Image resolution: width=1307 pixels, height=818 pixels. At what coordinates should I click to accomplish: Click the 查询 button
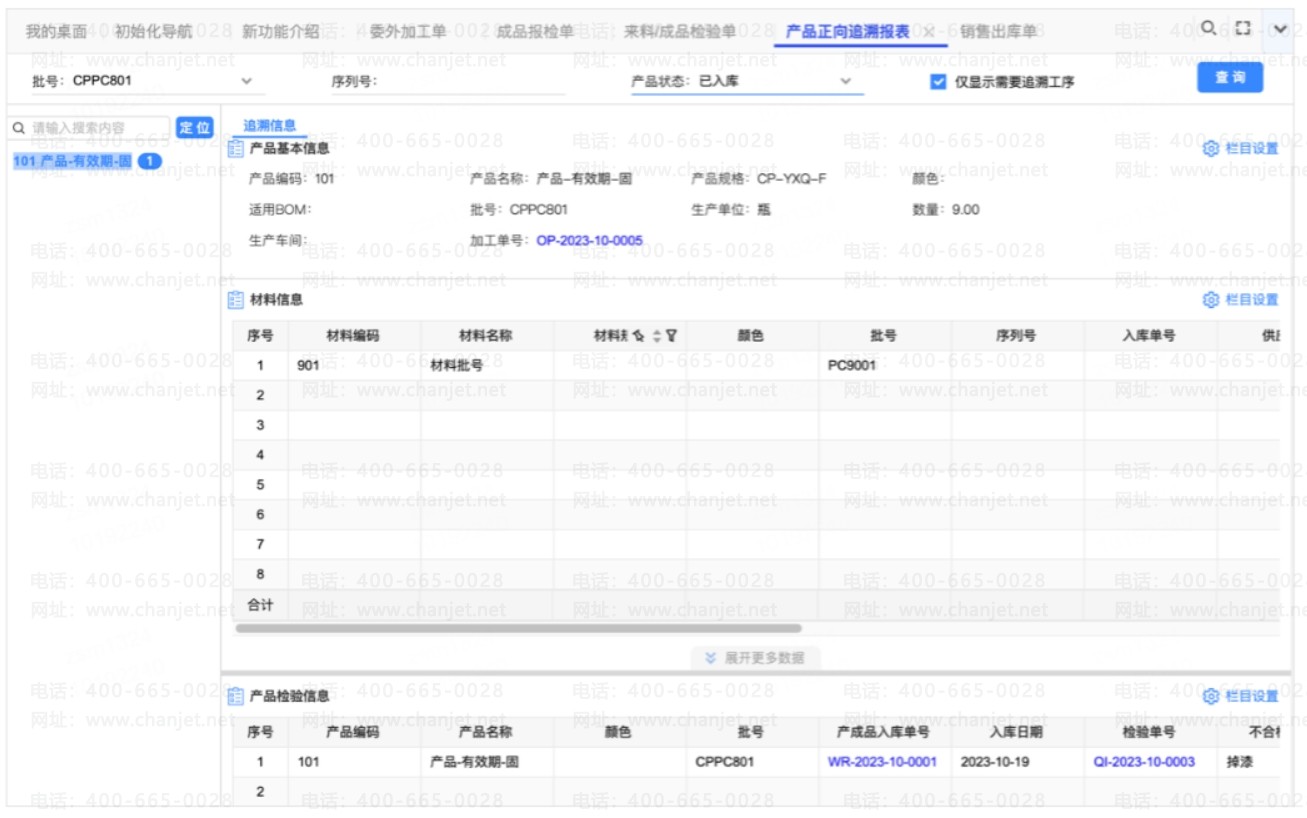tap(1230, 78)
